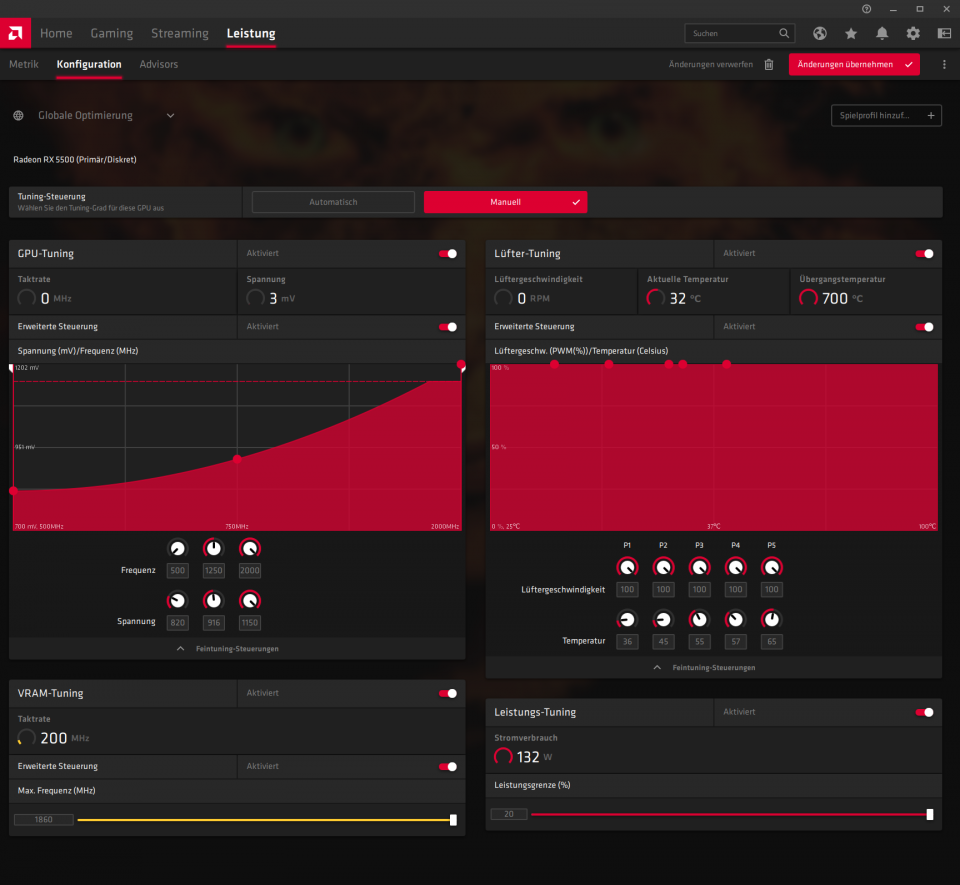This screenshot has height=885, width=960.
Task: Click the Spannung 916 value field
Action: point(213,622)
